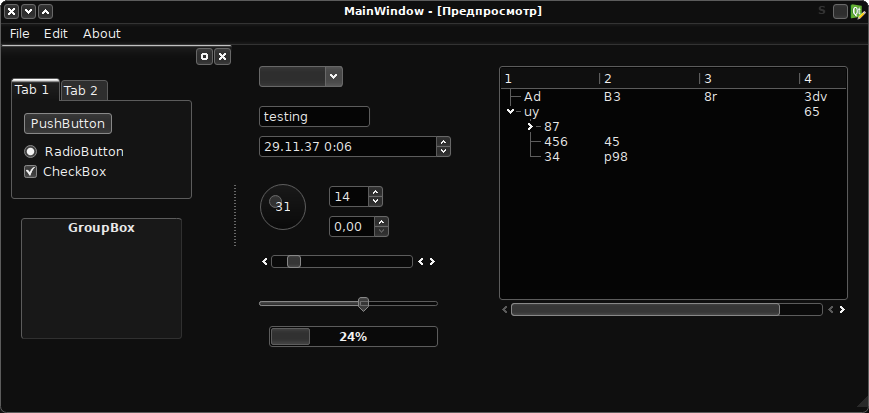Click the tree view scrollbar's right arrow
The width and height of the screenshot is (869, 413).
842,309
